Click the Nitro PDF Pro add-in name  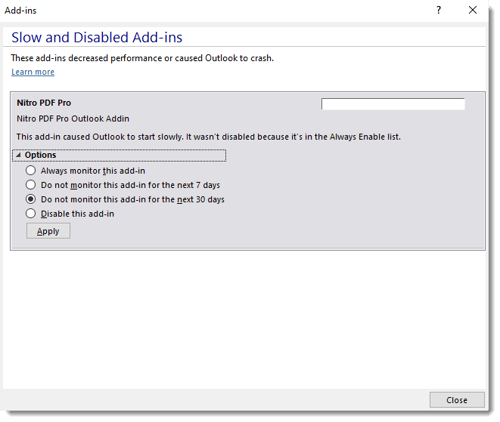(44, 103)
